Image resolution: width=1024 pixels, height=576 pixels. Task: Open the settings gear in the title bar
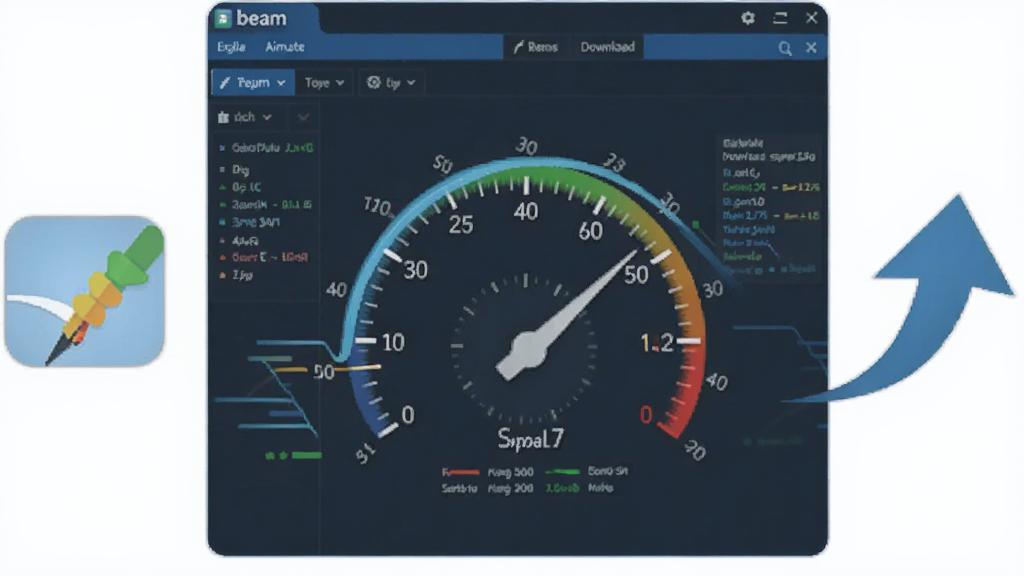coord(748,18)
